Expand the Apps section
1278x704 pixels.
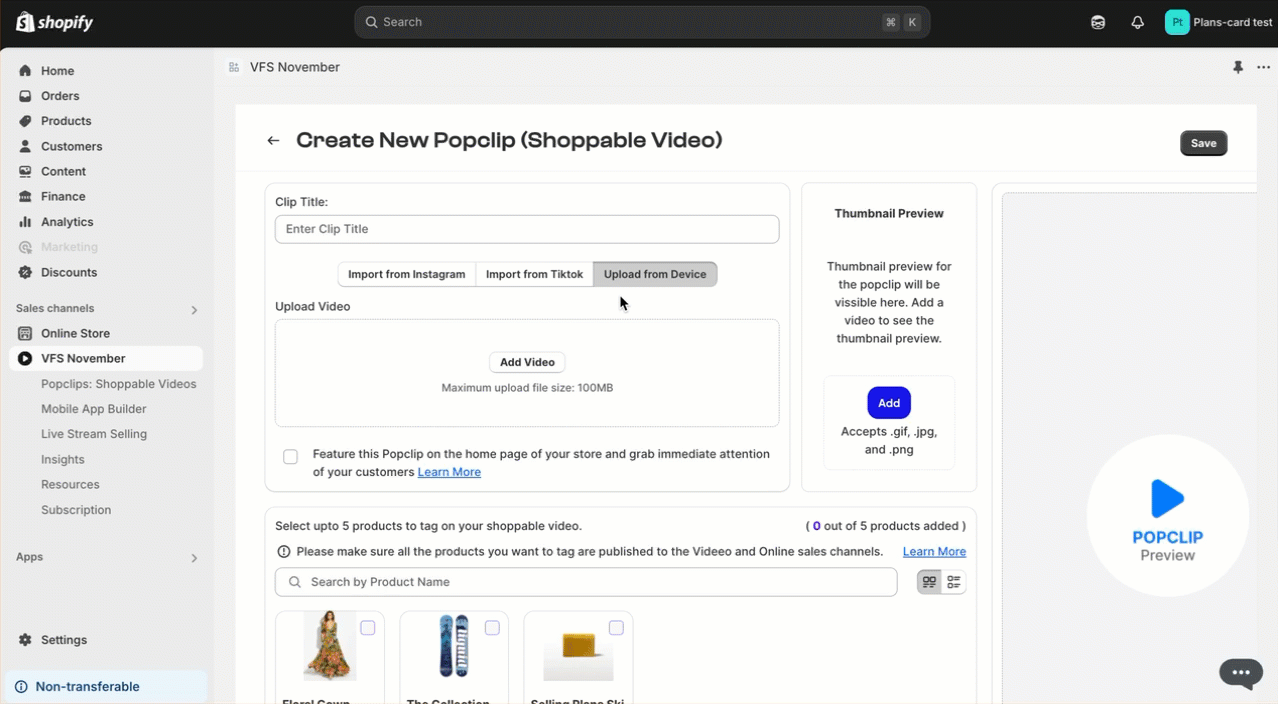pos(194,558)
